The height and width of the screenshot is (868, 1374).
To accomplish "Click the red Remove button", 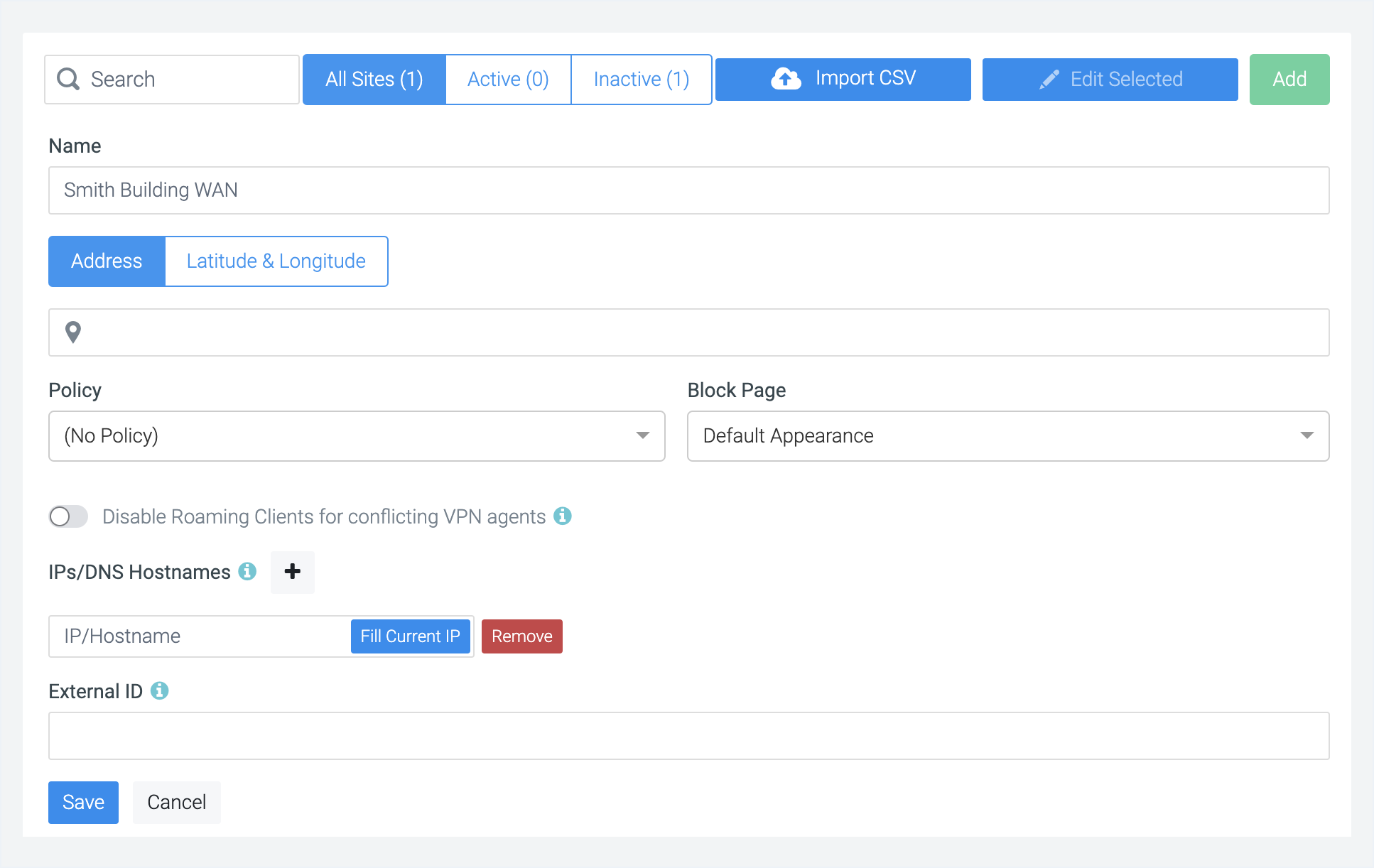I will pos(521,636).
